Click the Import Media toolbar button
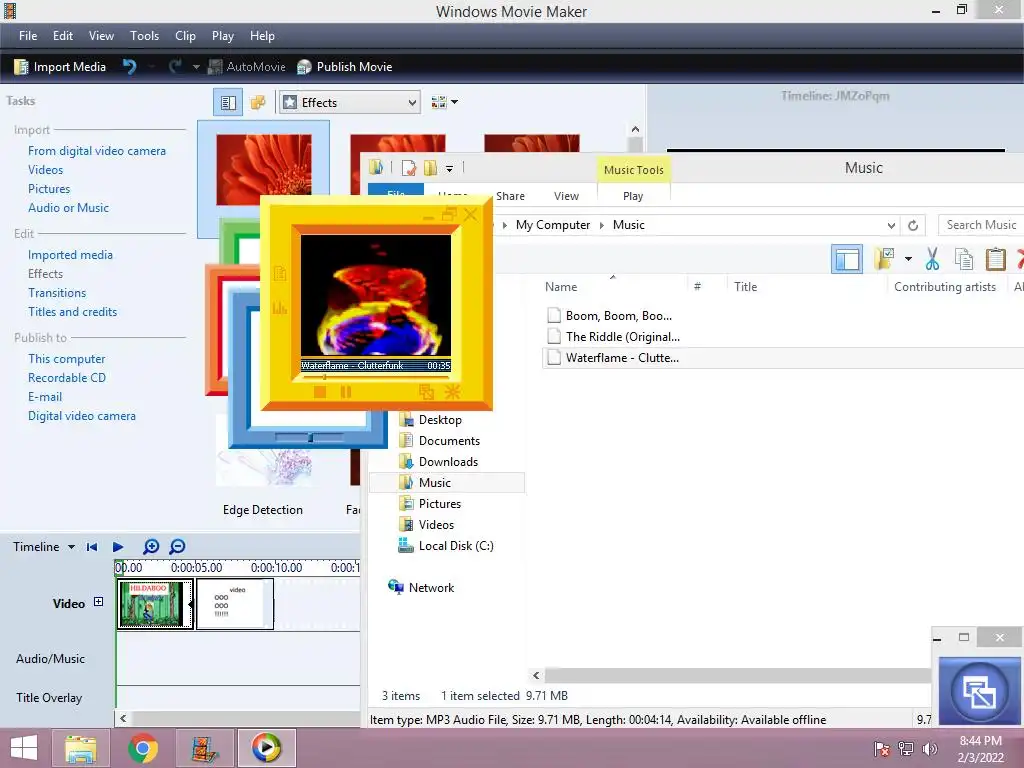Image resolution: width=1024 pixels, height=768 pixels. tap(59, 67)
